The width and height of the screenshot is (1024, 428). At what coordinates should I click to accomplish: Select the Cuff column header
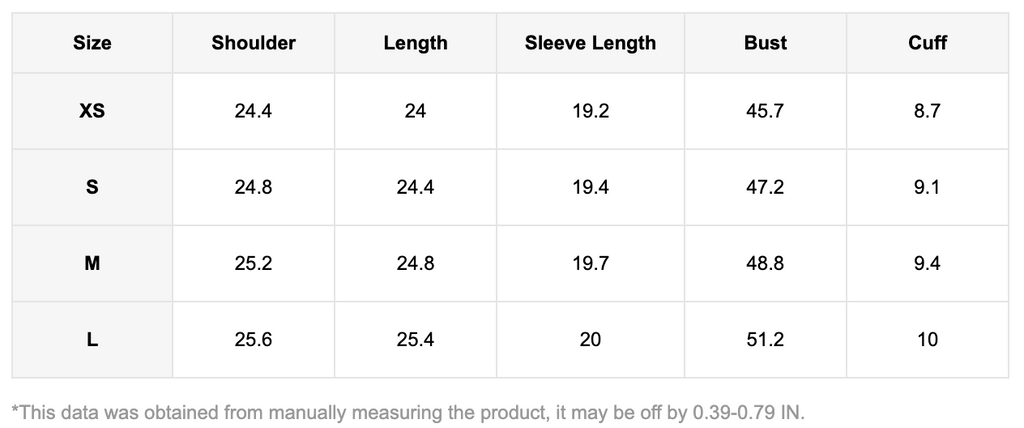[x=927, y=43]
